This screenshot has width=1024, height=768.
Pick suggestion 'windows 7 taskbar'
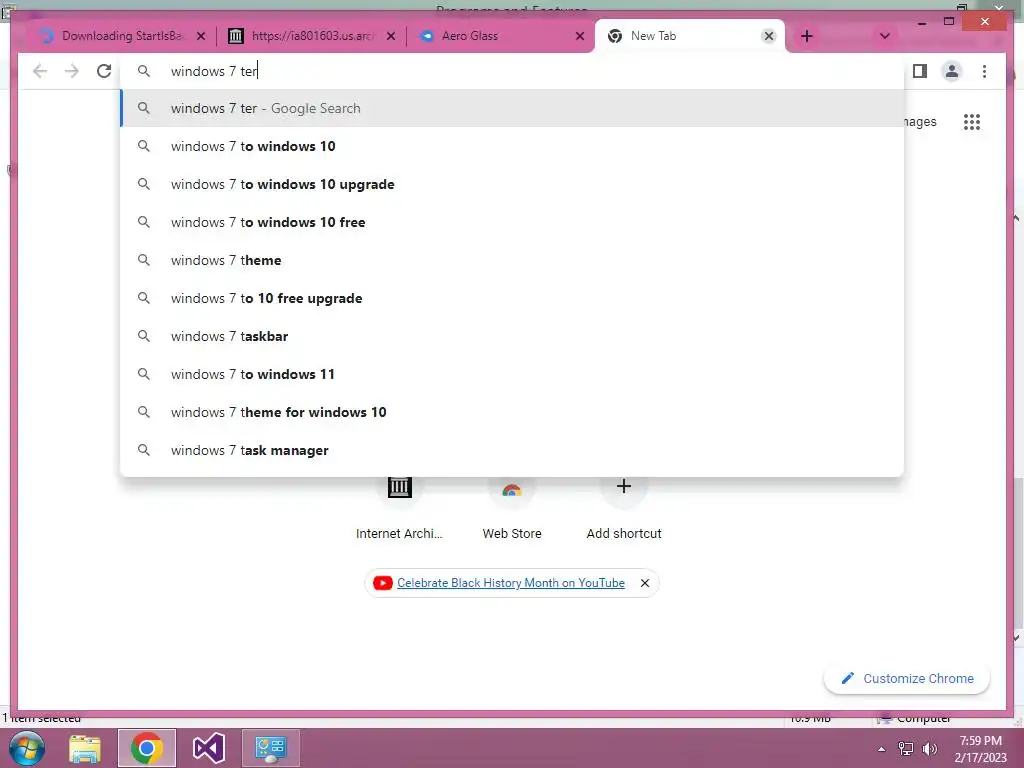[x=513, y=336]
